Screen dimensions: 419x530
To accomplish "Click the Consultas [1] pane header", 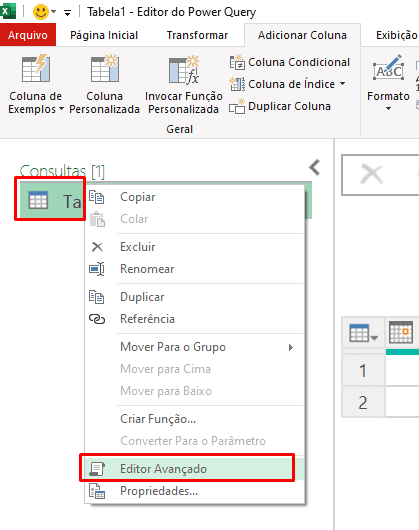I will pos(62,171).
